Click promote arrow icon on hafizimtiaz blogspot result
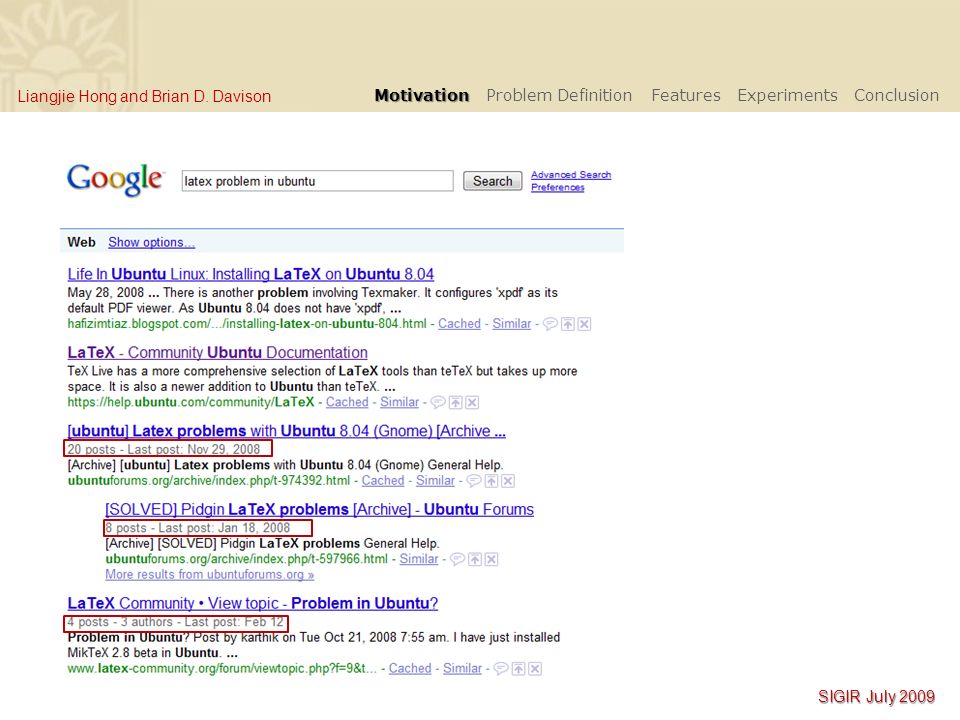This screenshot has width=960, height=720. [568, 324]
